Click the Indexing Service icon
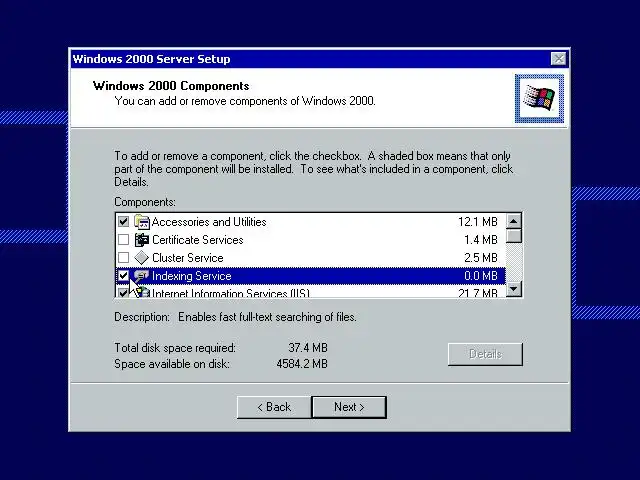The width and height of the screenshot is (640, 480). tap(142, 276)
